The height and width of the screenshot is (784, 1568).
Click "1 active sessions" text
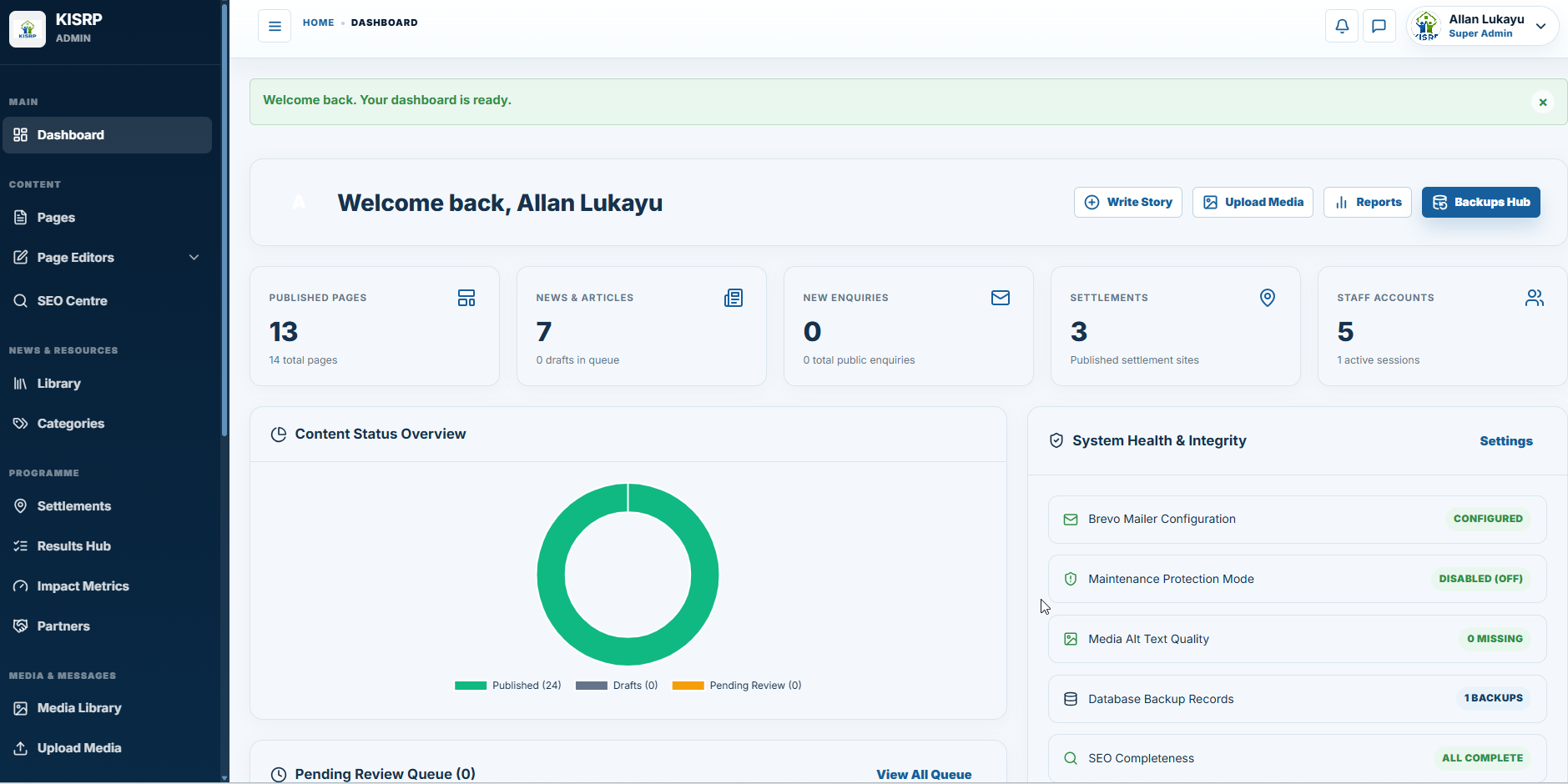click(1378, 360)
